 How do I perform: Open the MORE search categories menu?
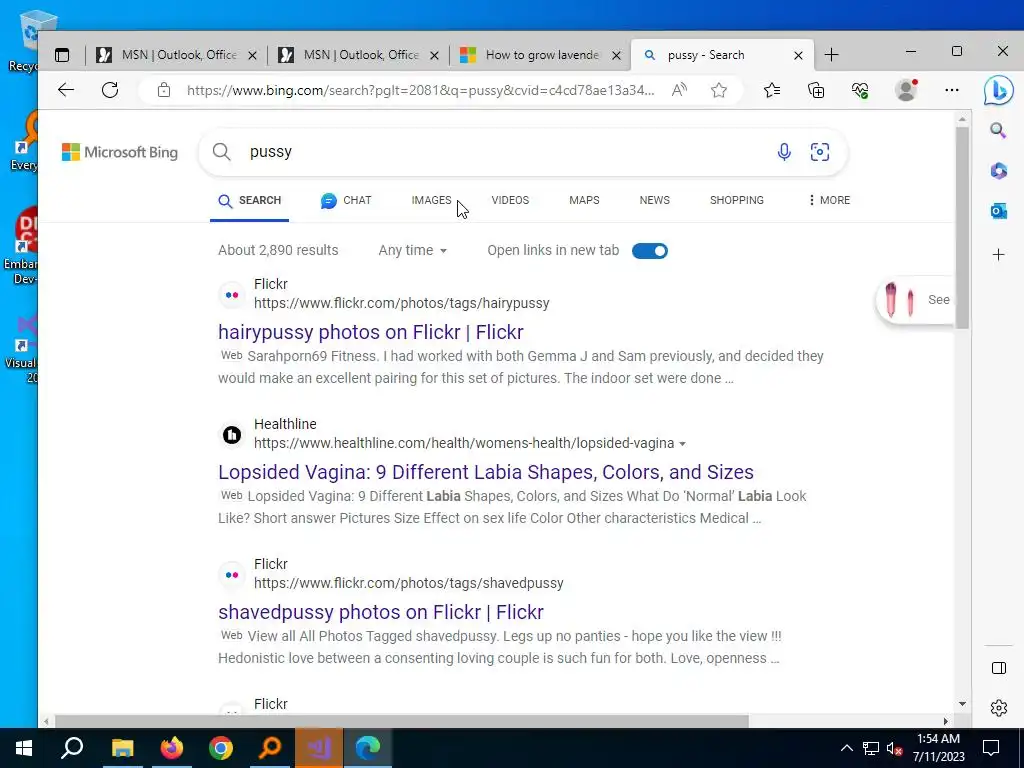click(x=829, y=200)
